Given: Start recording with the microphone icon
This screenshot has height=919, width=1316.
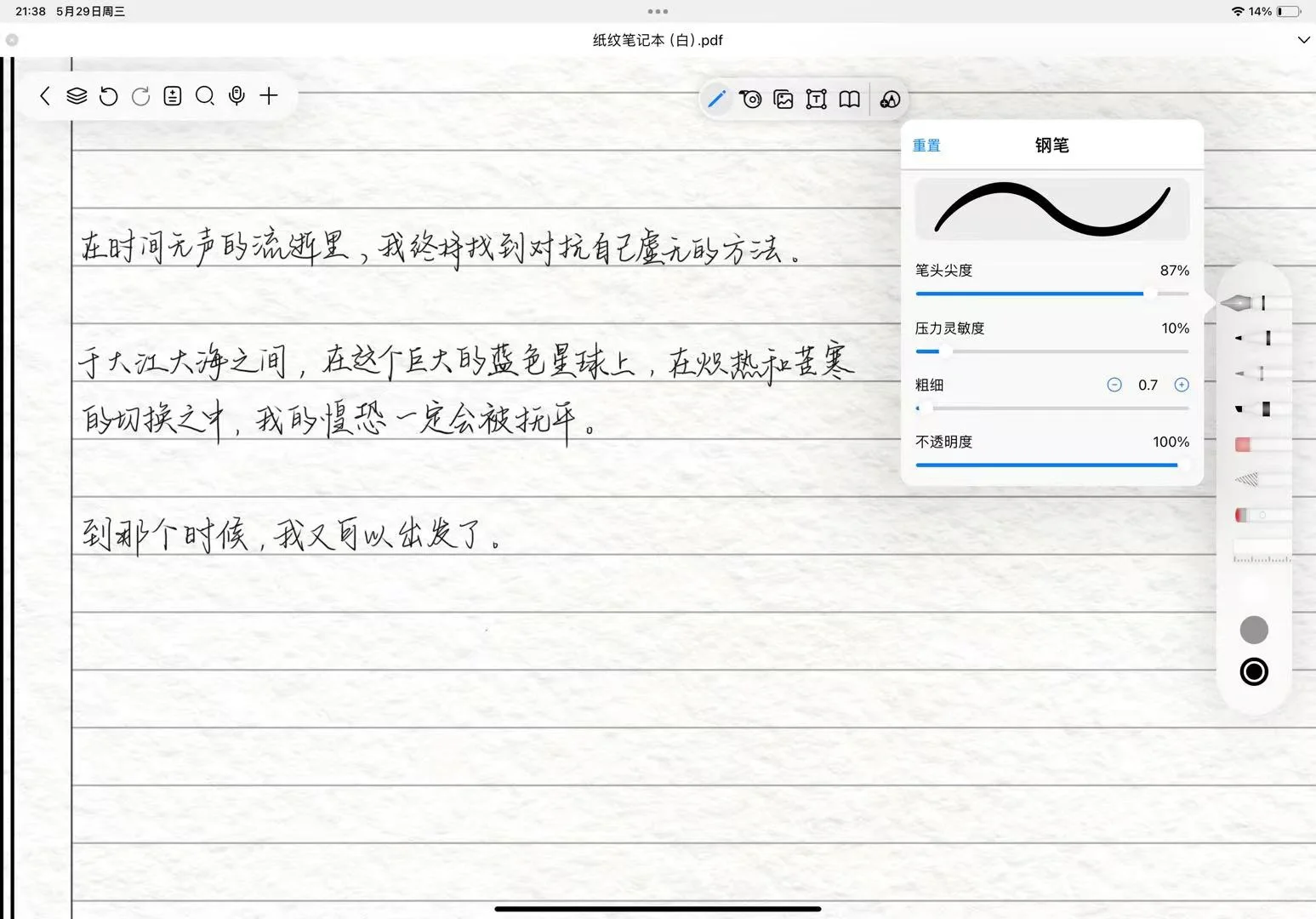Looking at the screenshot, I should (x=237, y=96).
